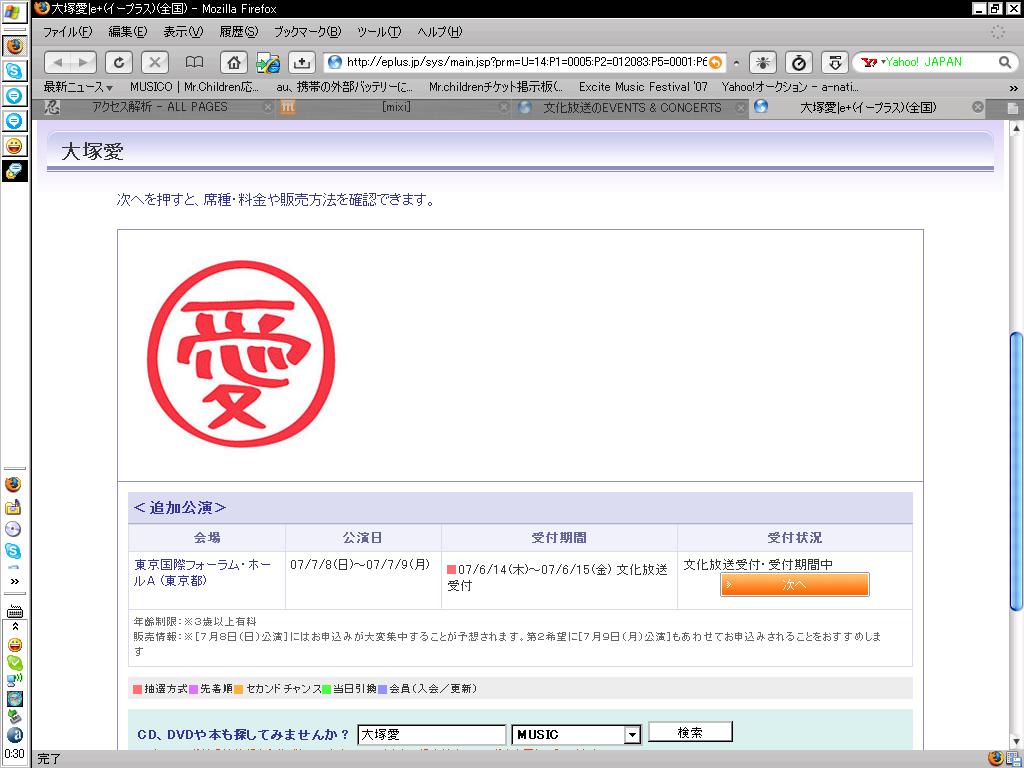
Task: Switch to アクセス解析 - ALL PAGES tab
Action: coord(159,107)
